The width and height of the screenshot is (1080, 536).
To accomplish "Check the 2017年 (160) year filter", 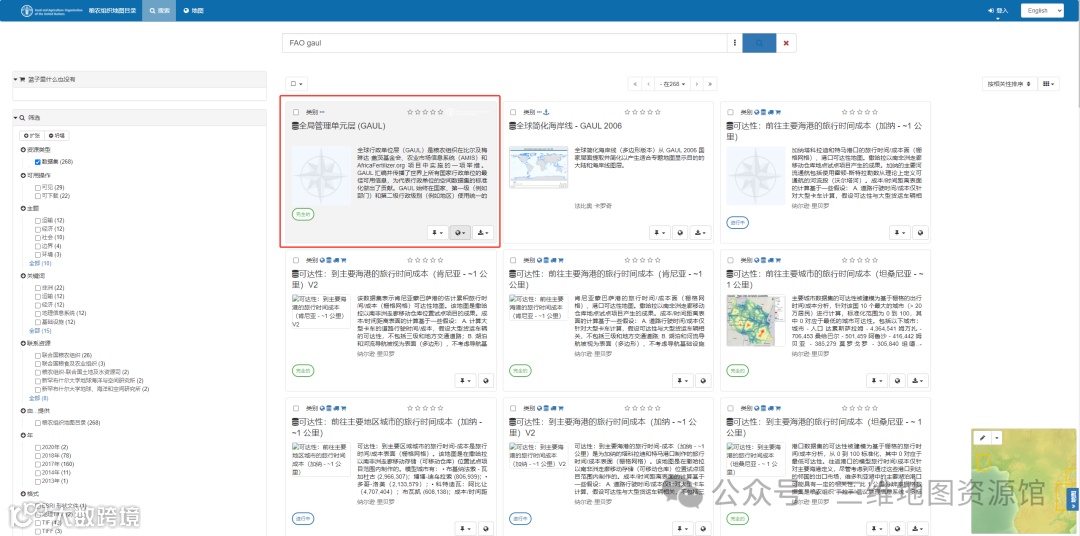I will coord(38,464).
